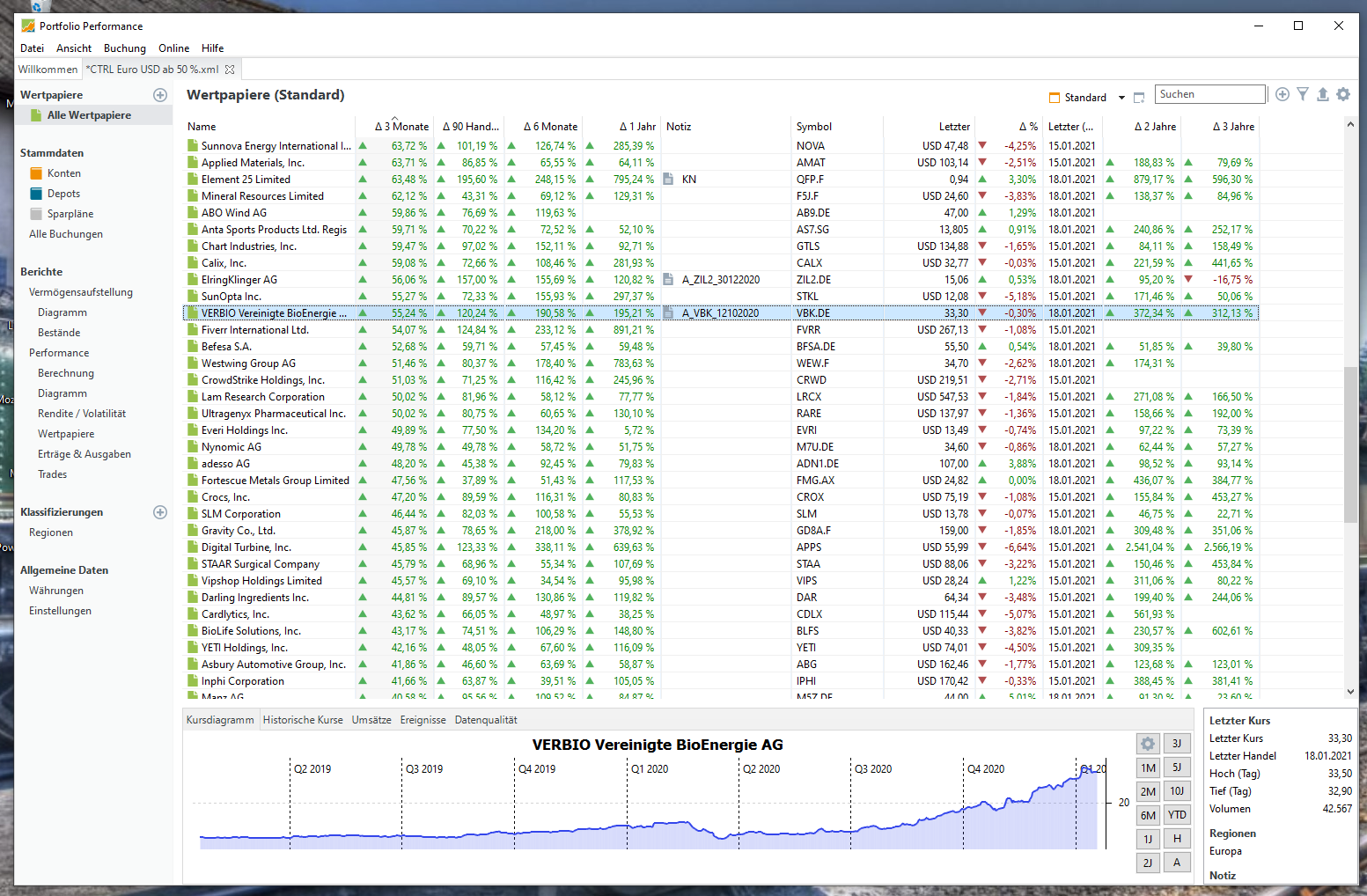Set chart range to 10J

1177,791
